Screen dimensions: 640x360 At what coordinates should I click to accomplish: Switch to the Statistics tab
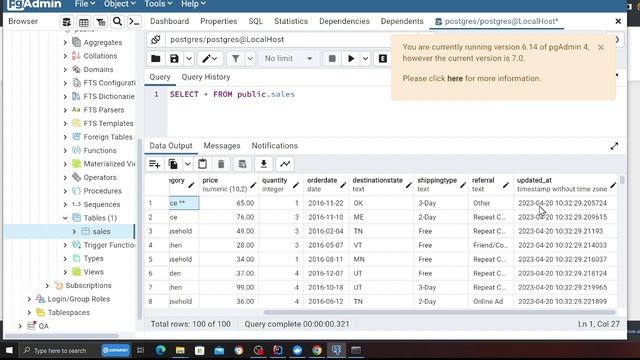(x=291, y=21)
